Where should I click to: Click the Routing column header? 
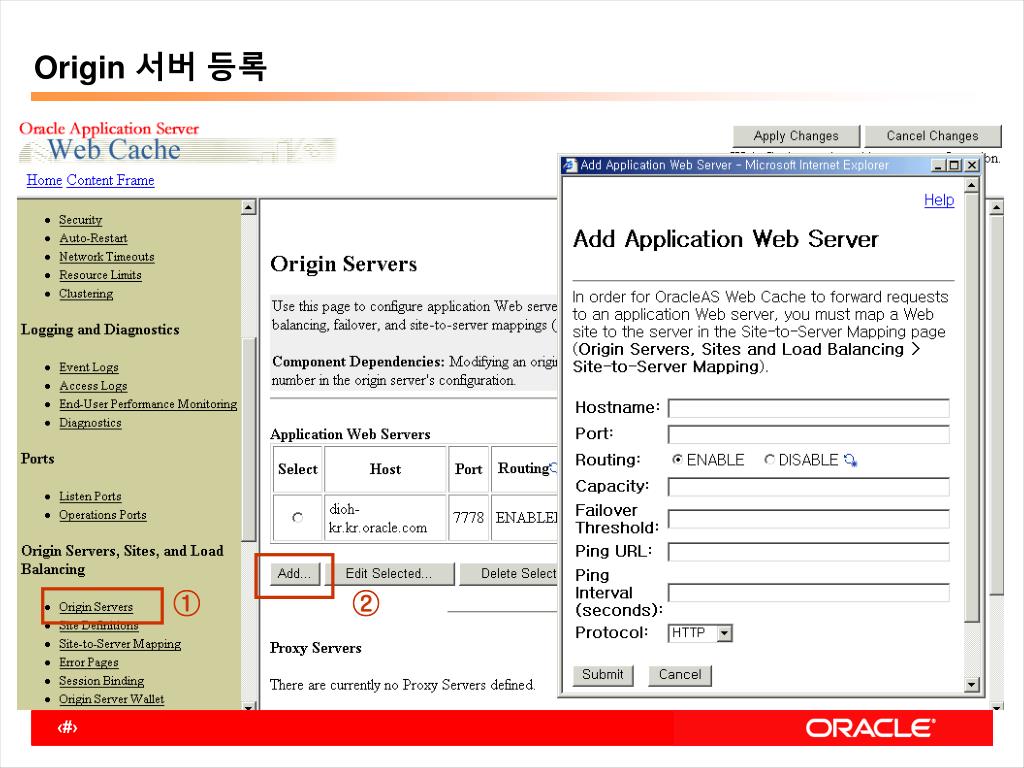pyautogui.click(x=524, y=469)
